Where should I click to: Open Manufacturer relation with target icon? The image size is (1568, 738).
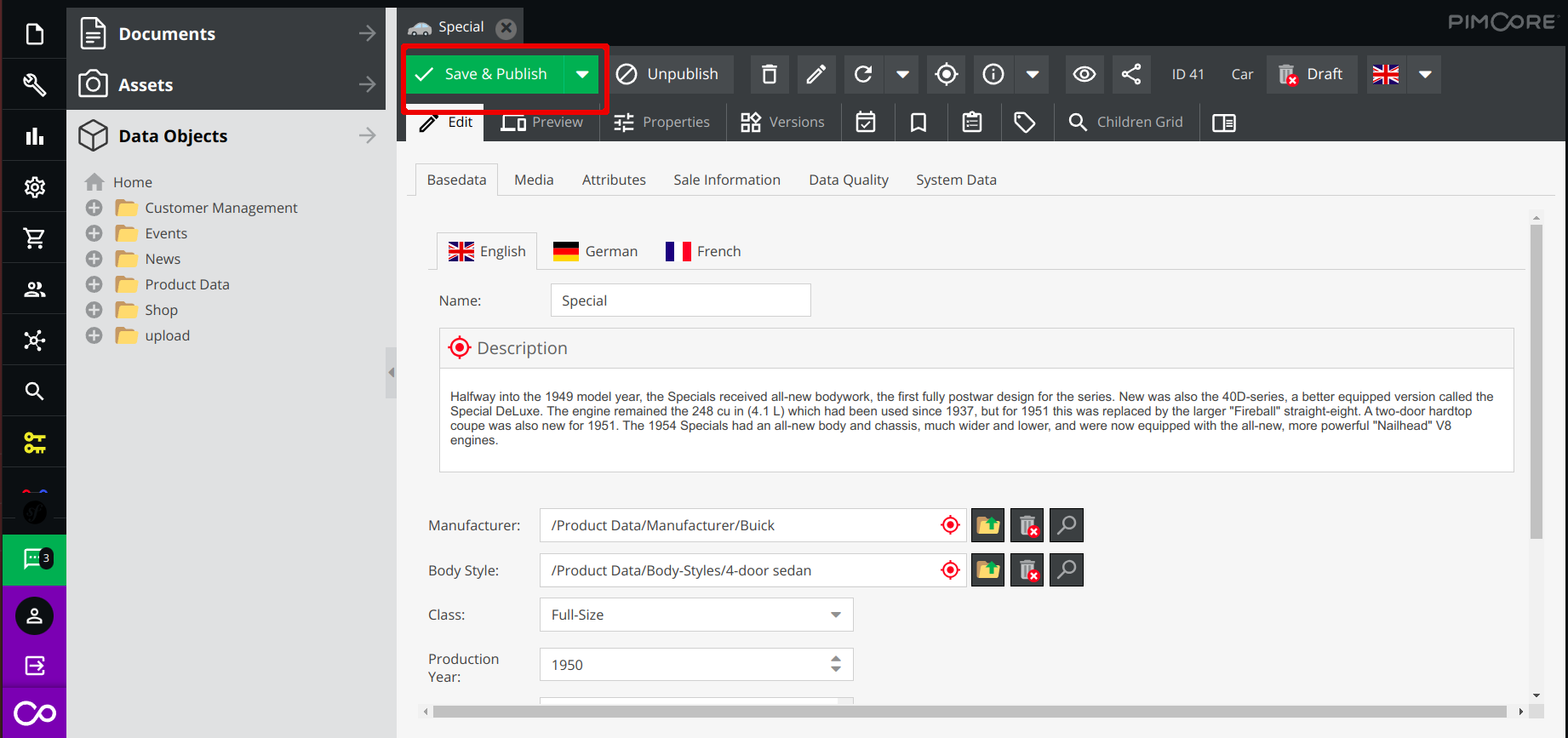(x=950, y=525)
